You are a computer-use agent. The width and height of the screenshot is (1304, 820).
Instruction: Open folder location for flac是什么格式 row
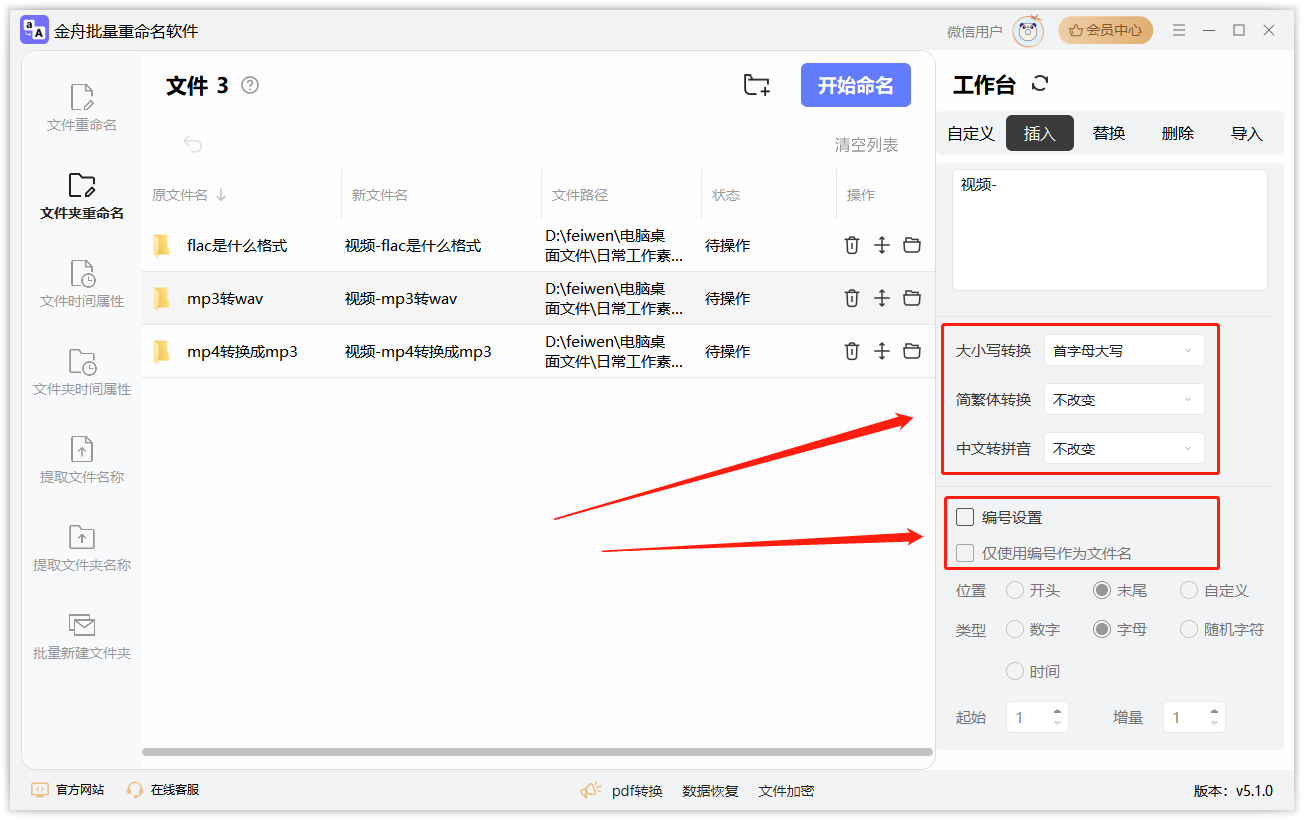[911, 244]
